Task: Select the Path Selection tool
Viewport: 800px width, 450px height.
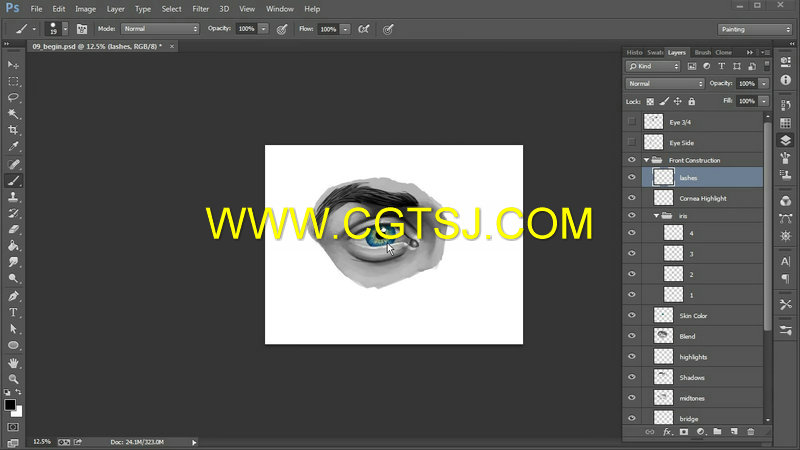Action: point(13,329)
